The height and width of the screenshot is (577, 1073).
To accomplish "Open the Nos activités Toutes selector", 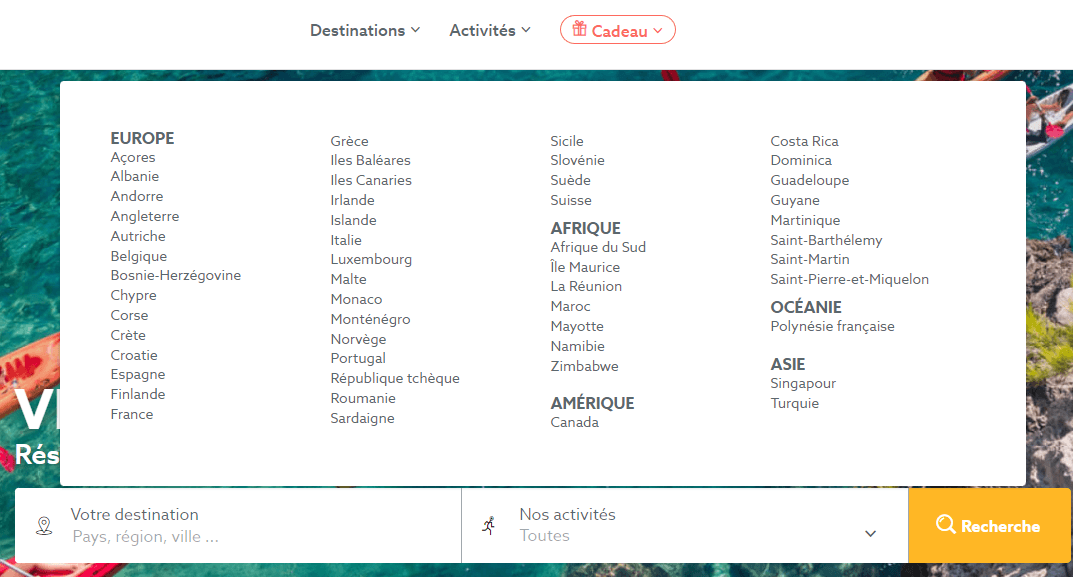I will point(685,525).
